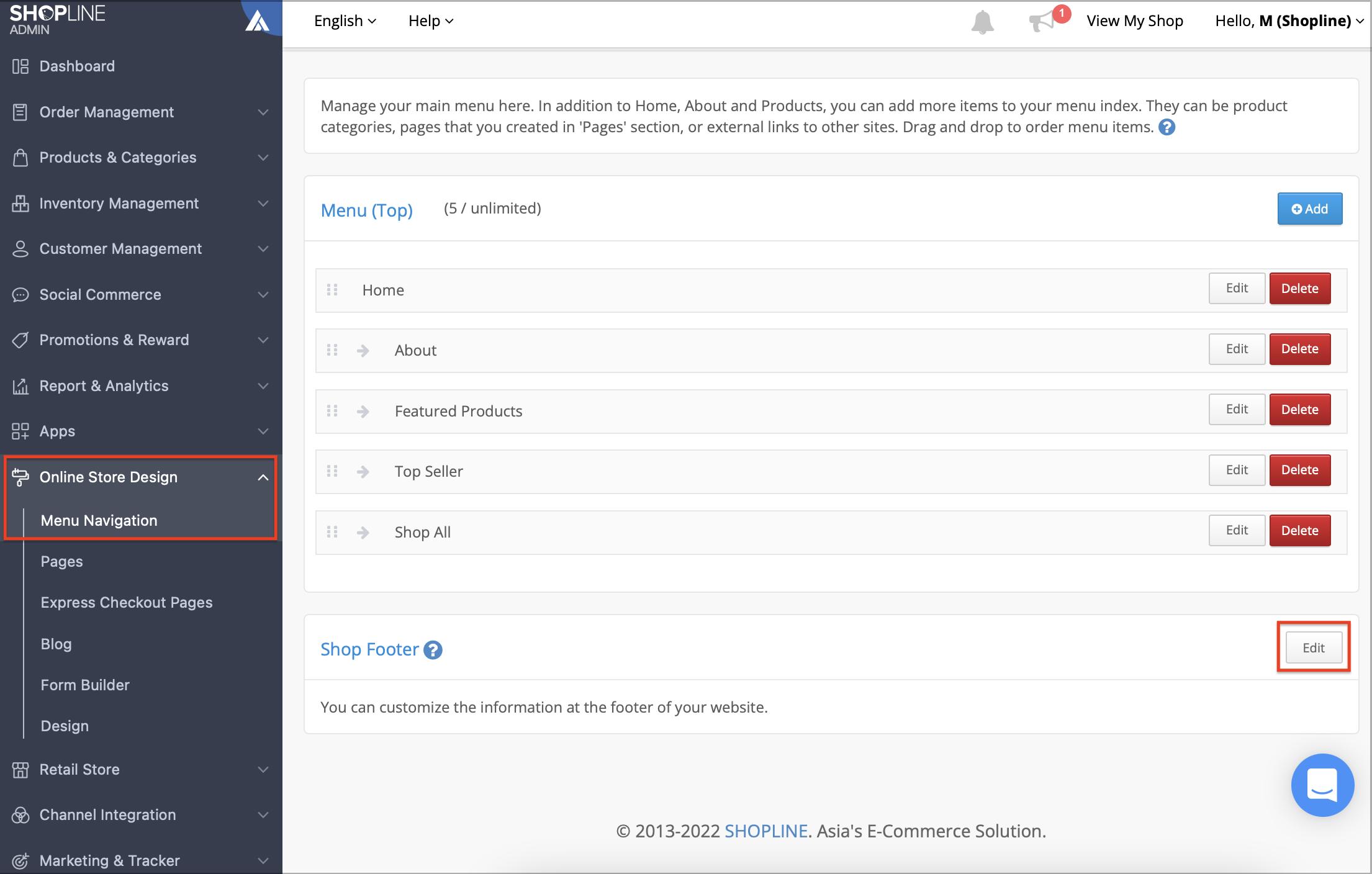The height and width of the screenshot is (874, 1372).
Task: Expand the Report & Analytics chevron
Action: coord(263,386)
